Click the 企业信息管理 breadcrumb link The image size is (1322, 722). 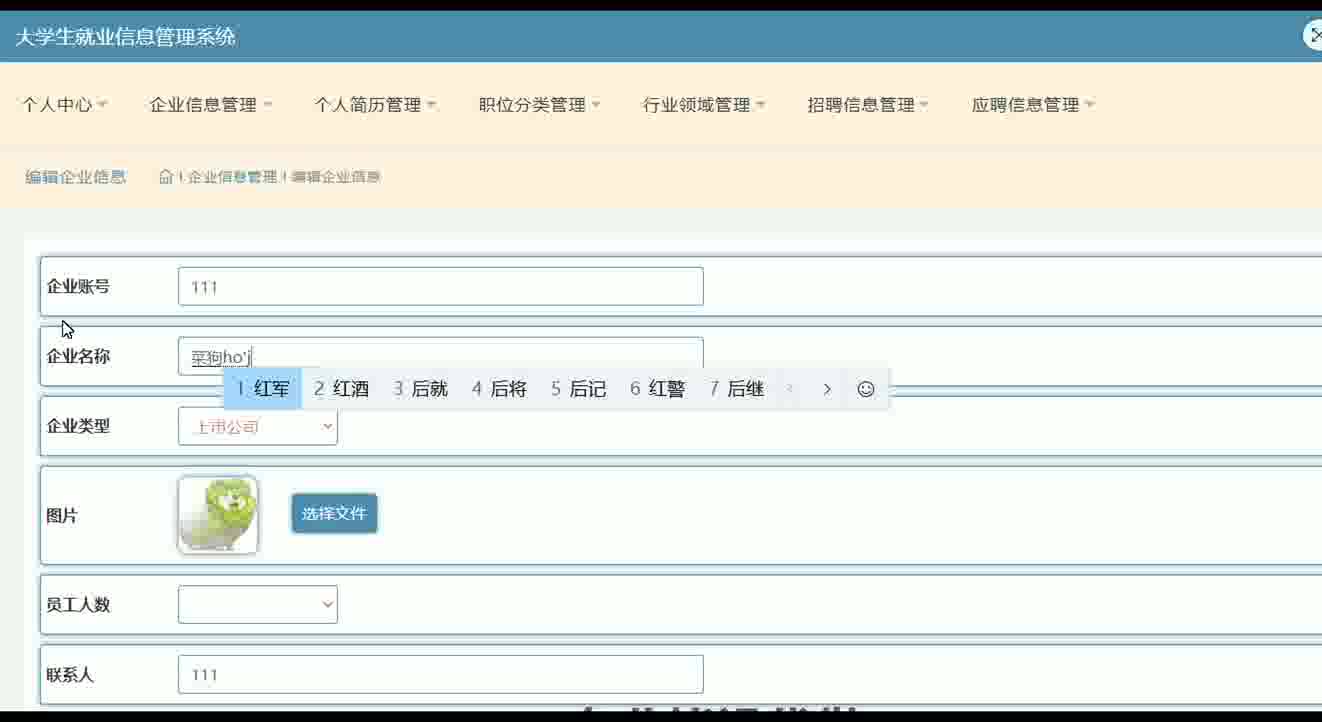point(232,177)
